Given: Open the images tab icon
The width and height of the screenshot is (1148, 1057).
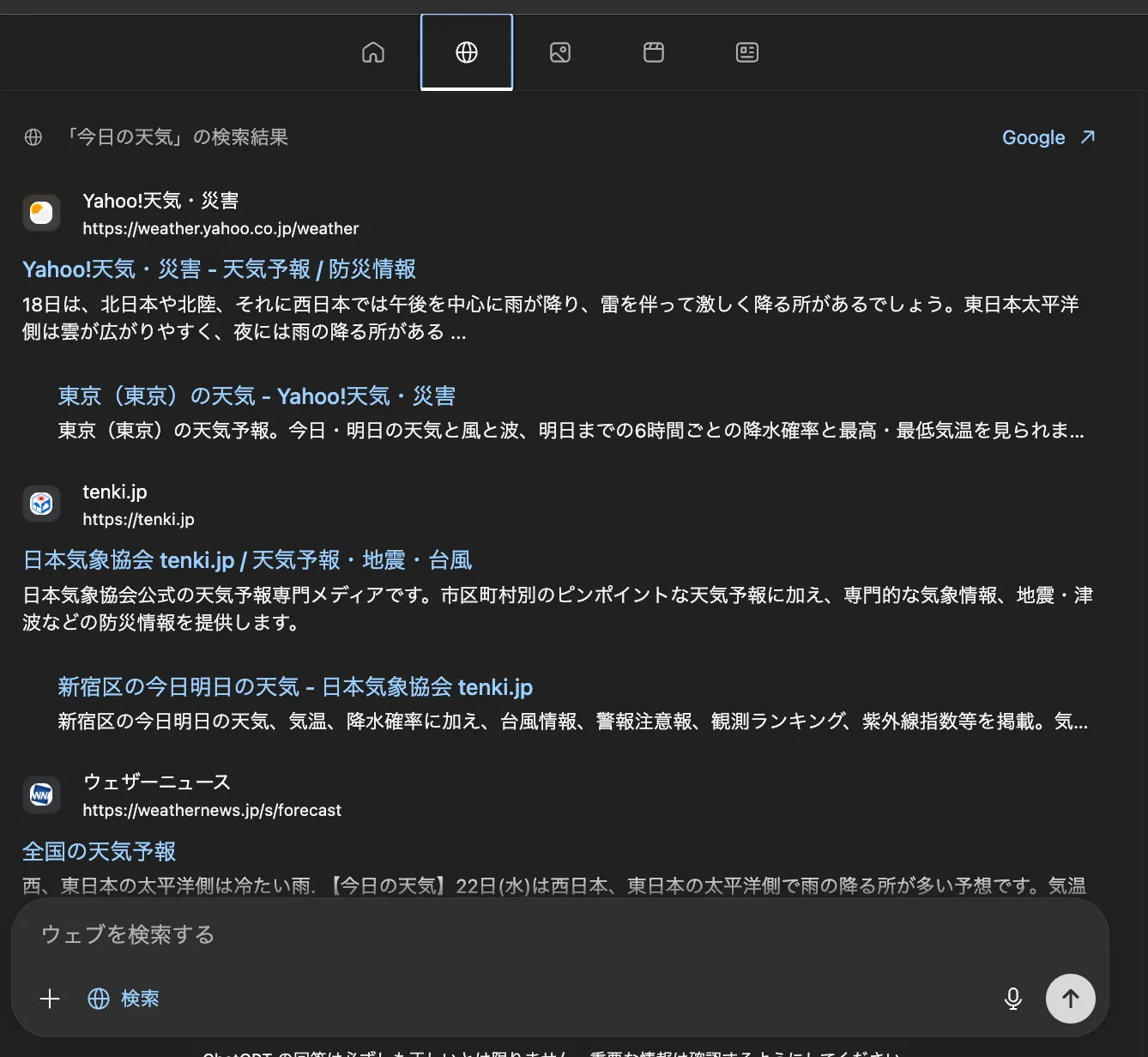Looking at the screenshot, I should tap(560, 53).
